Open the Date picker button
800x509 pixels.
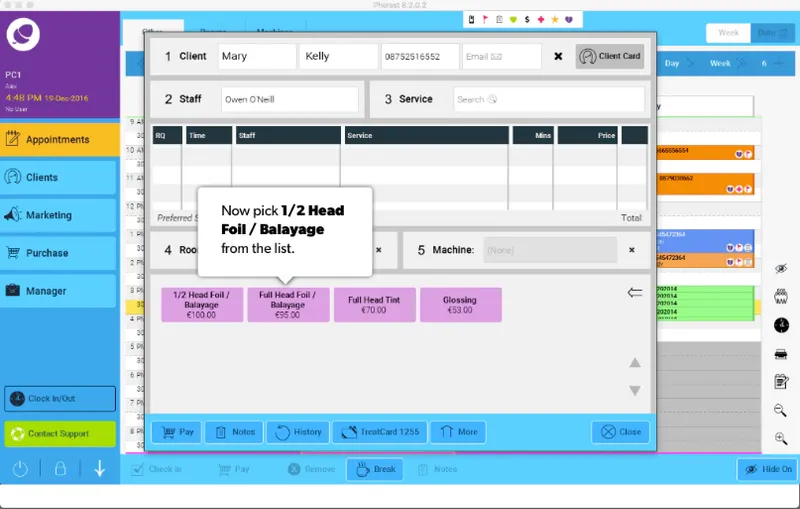pyautogui.click(x=772, y=33)
